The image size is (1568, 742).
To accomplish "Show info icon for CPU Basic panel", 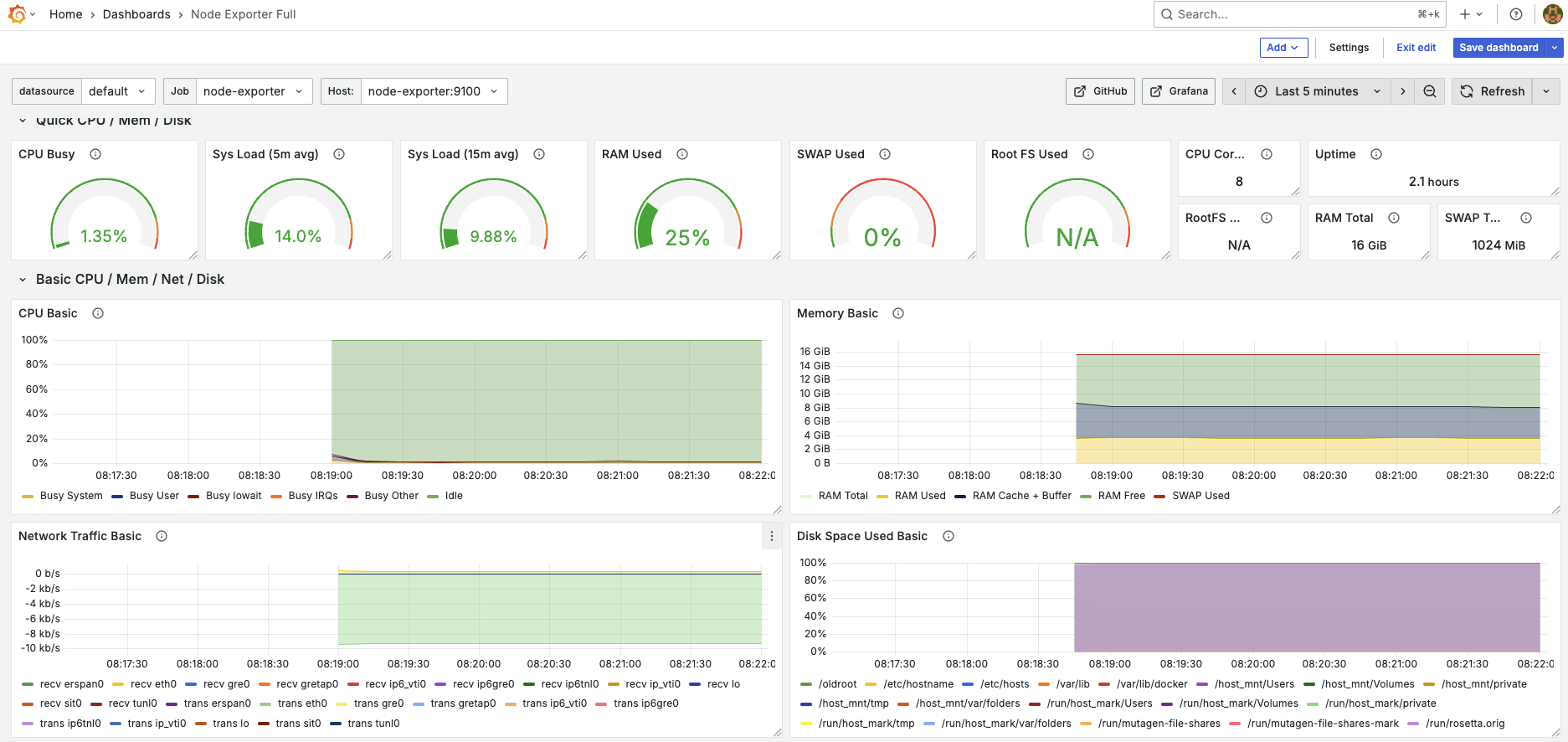I will click(x=98, y=313).
